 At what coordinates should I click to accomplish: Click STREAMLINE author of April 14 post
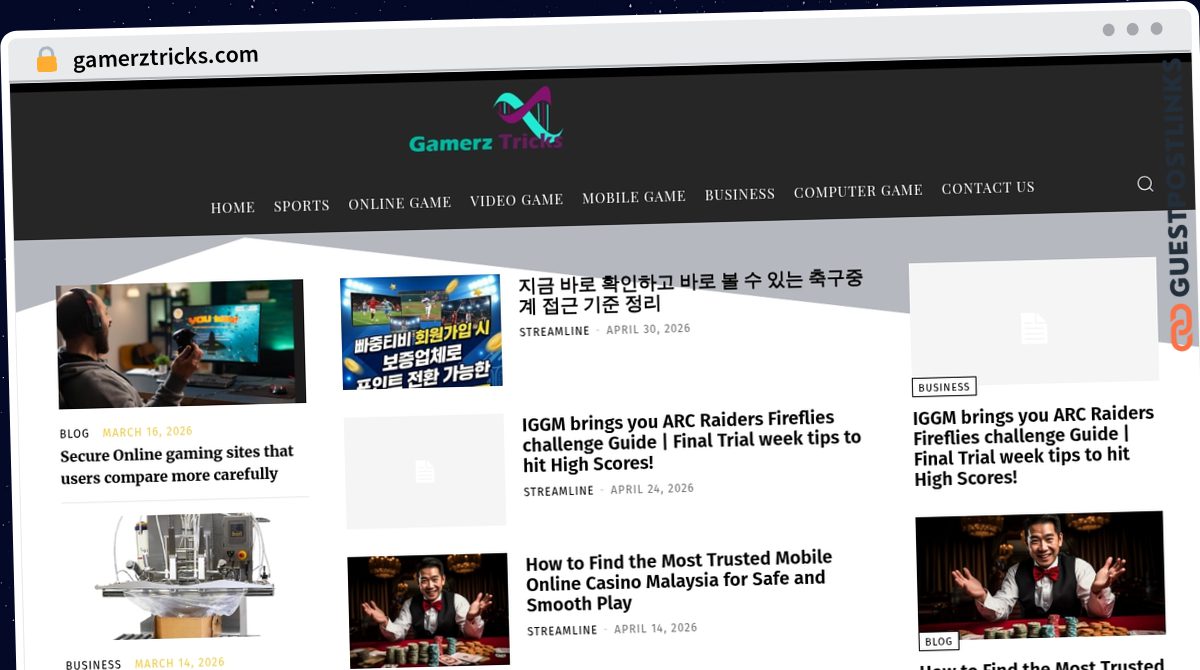click(x=562, y=631)
